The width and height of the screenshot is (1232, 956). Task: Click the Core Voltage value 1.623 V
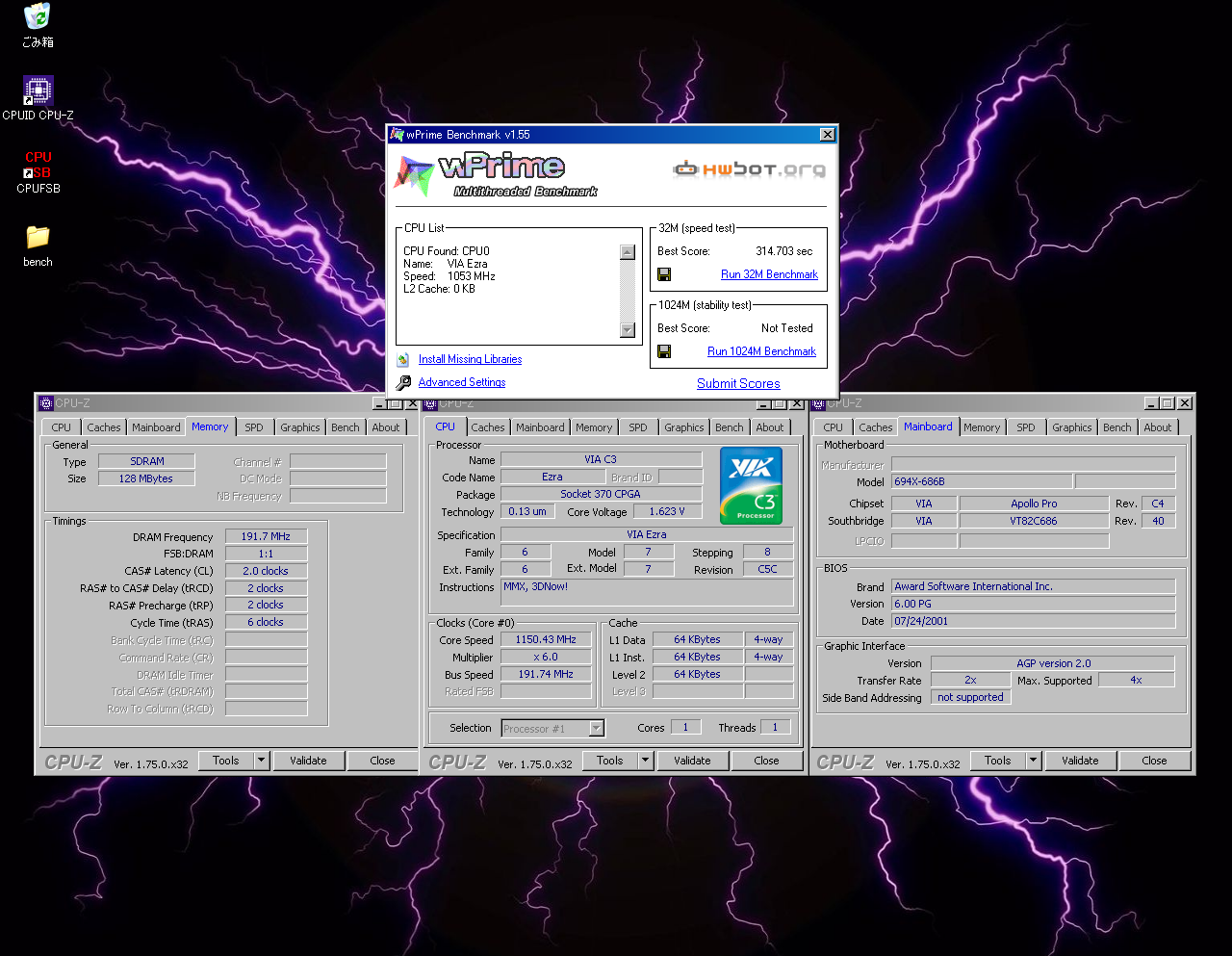pyautogui.click(x=667, y=511)
